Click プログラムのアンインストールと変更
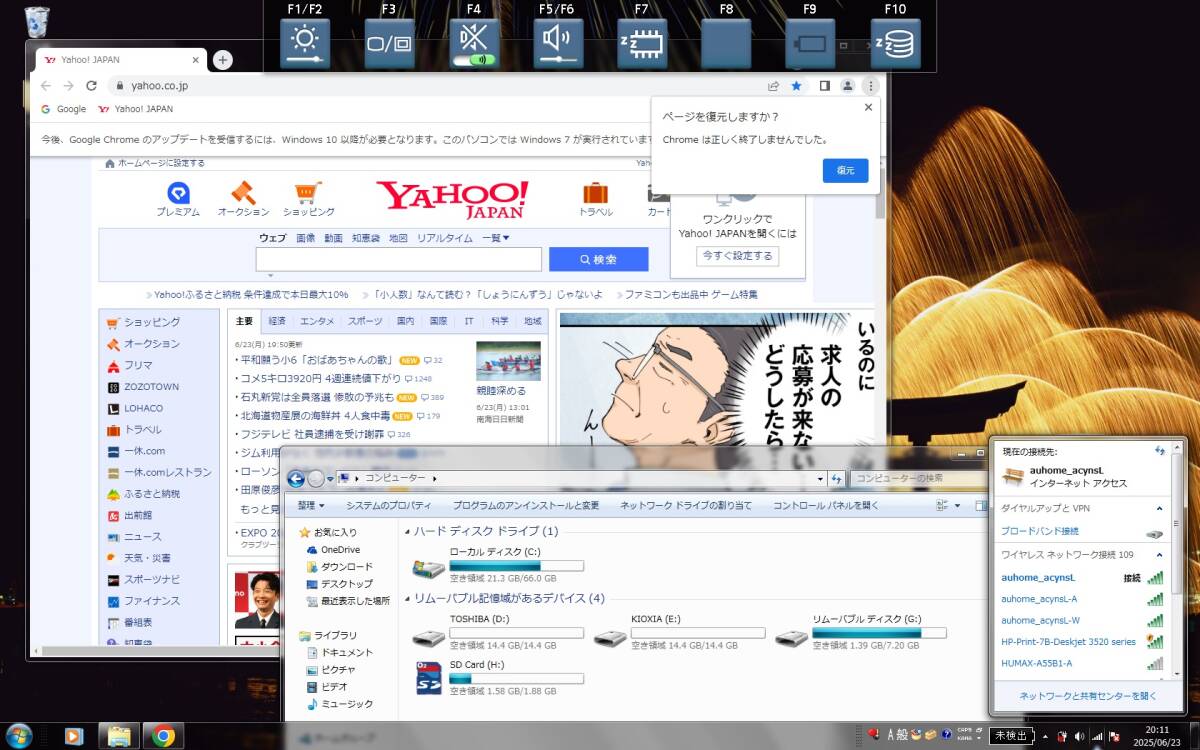 [x=526, y=506]
